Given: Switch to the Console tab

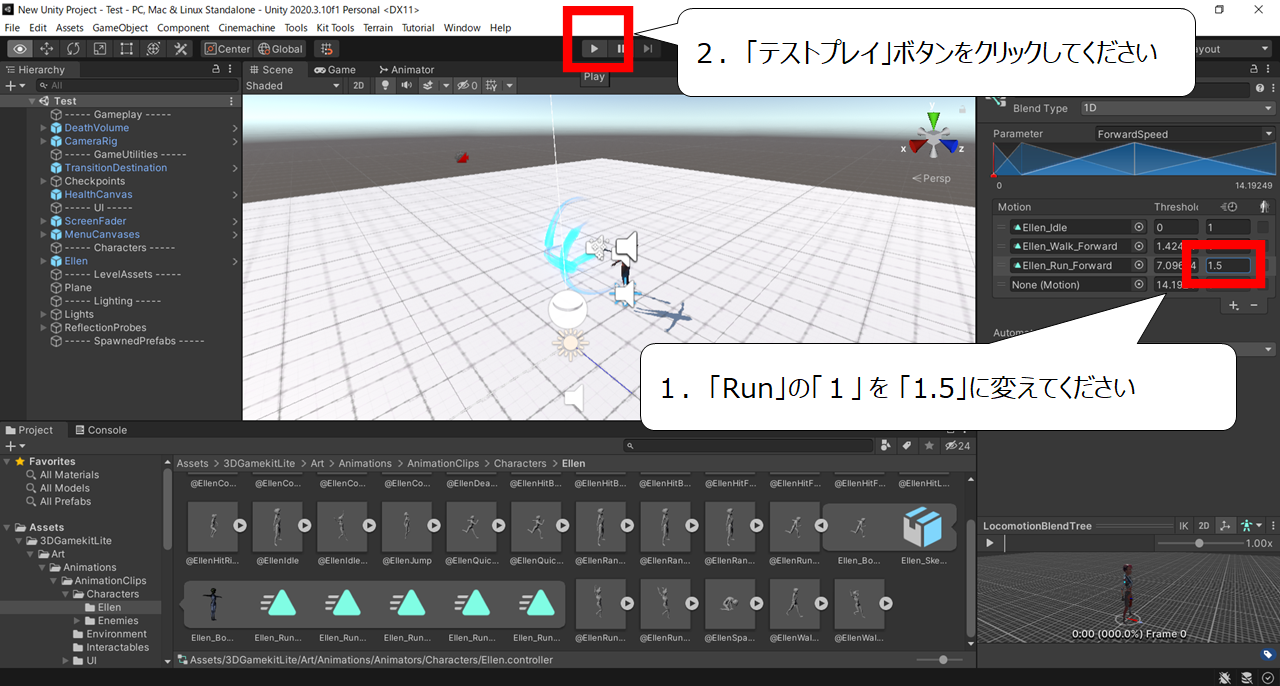Looking at the screenshot, I should [x=101, y=430].
